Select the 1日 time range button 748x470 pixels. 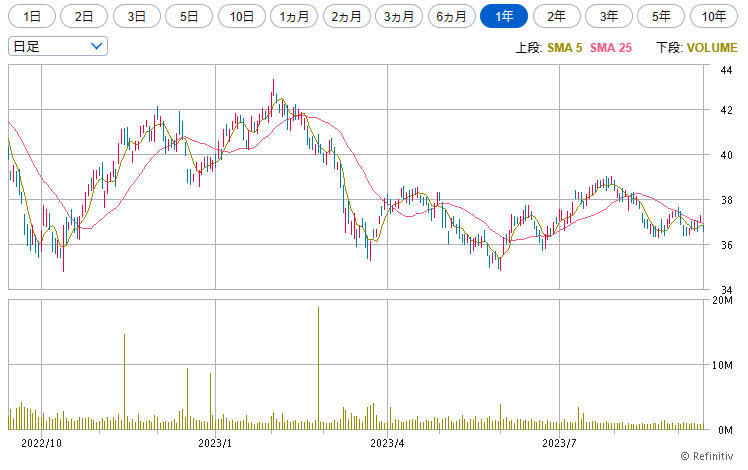click(x=33, y=16)
